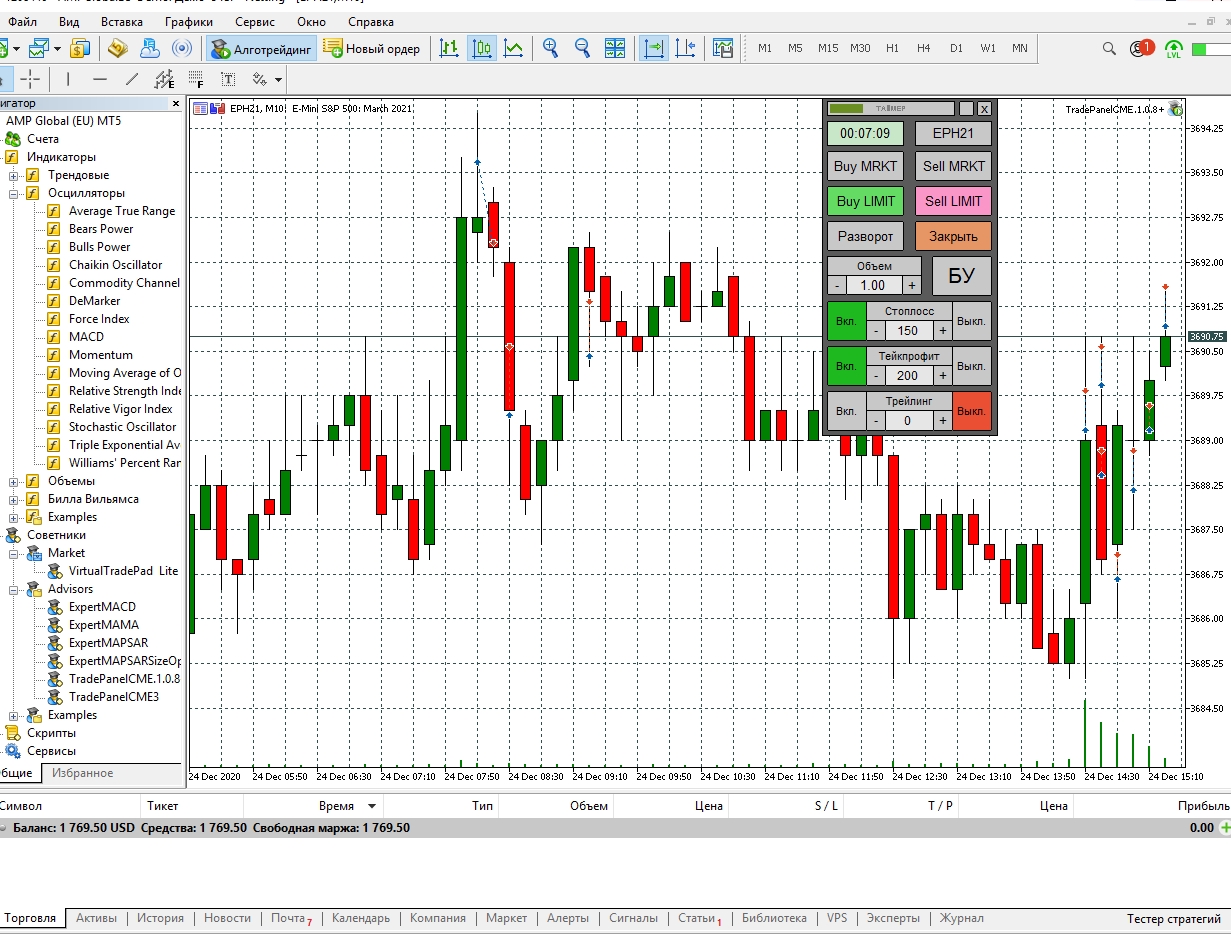Click the signals broadcast icon in toolbar
1231x935 pixels.
182,48
